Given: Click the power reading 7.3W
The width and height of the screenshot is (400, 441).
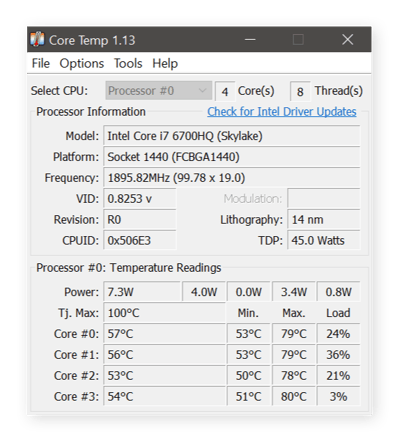Looking at the screenshot, I should pos(142,292).
